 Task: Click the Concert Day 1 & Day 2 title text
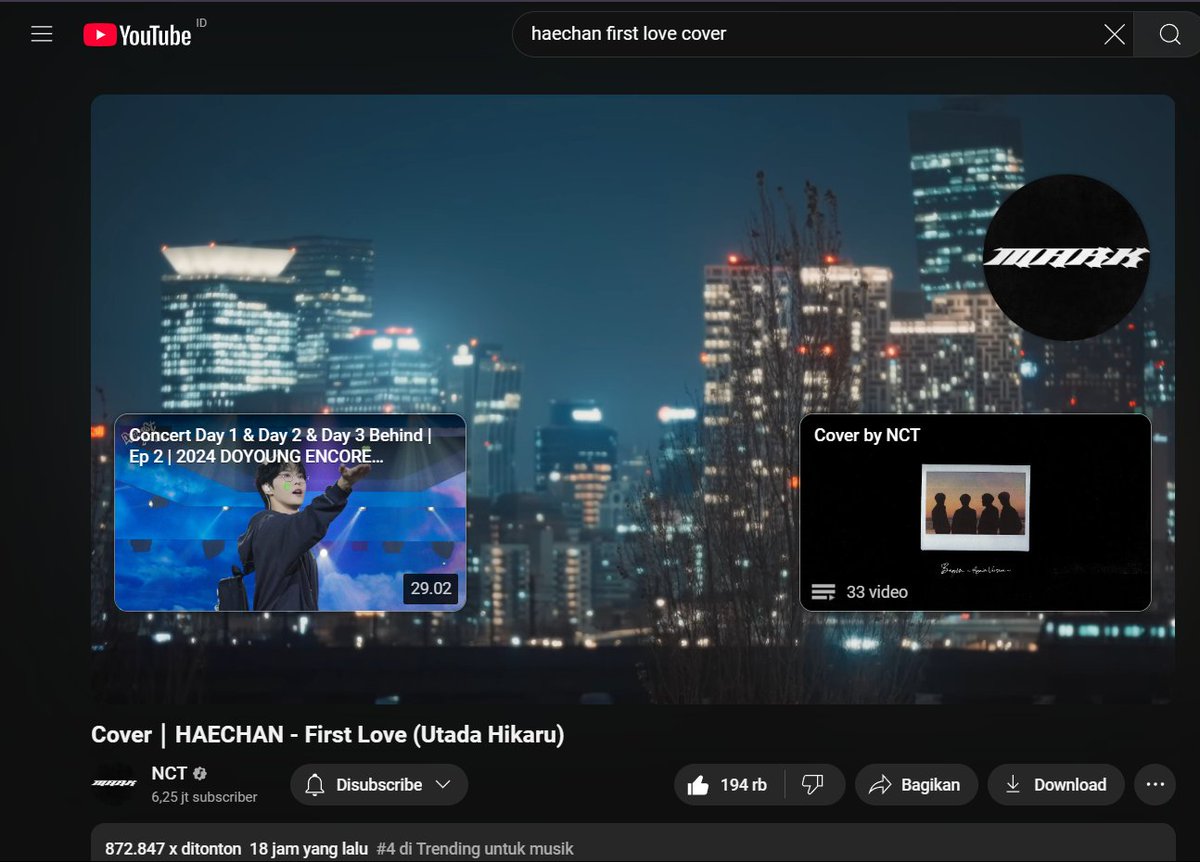coord(280,446)
